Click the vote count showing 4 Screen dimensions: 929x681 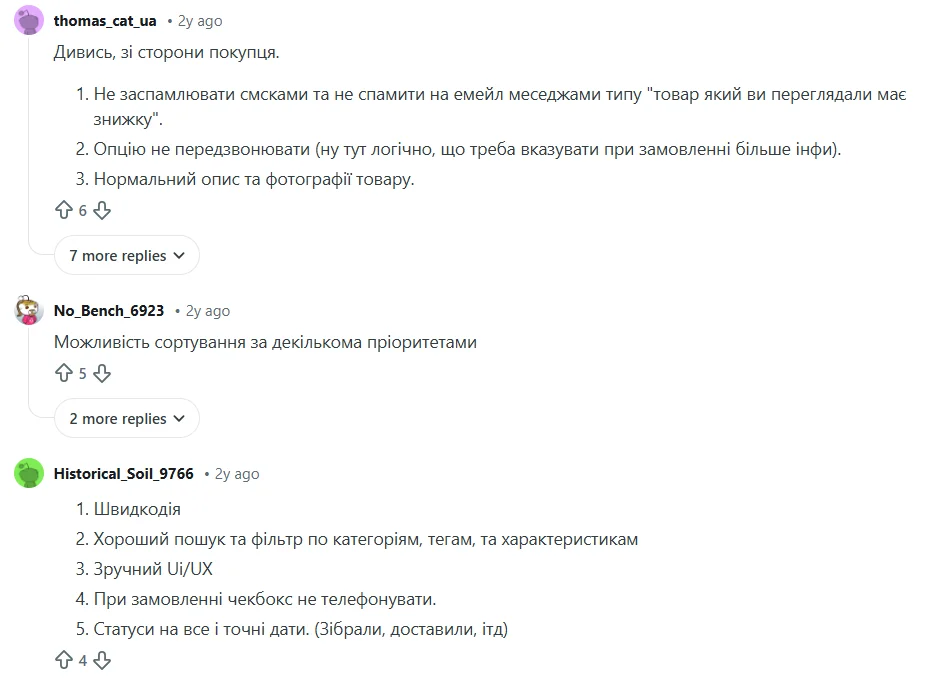(x=84, y=660)
